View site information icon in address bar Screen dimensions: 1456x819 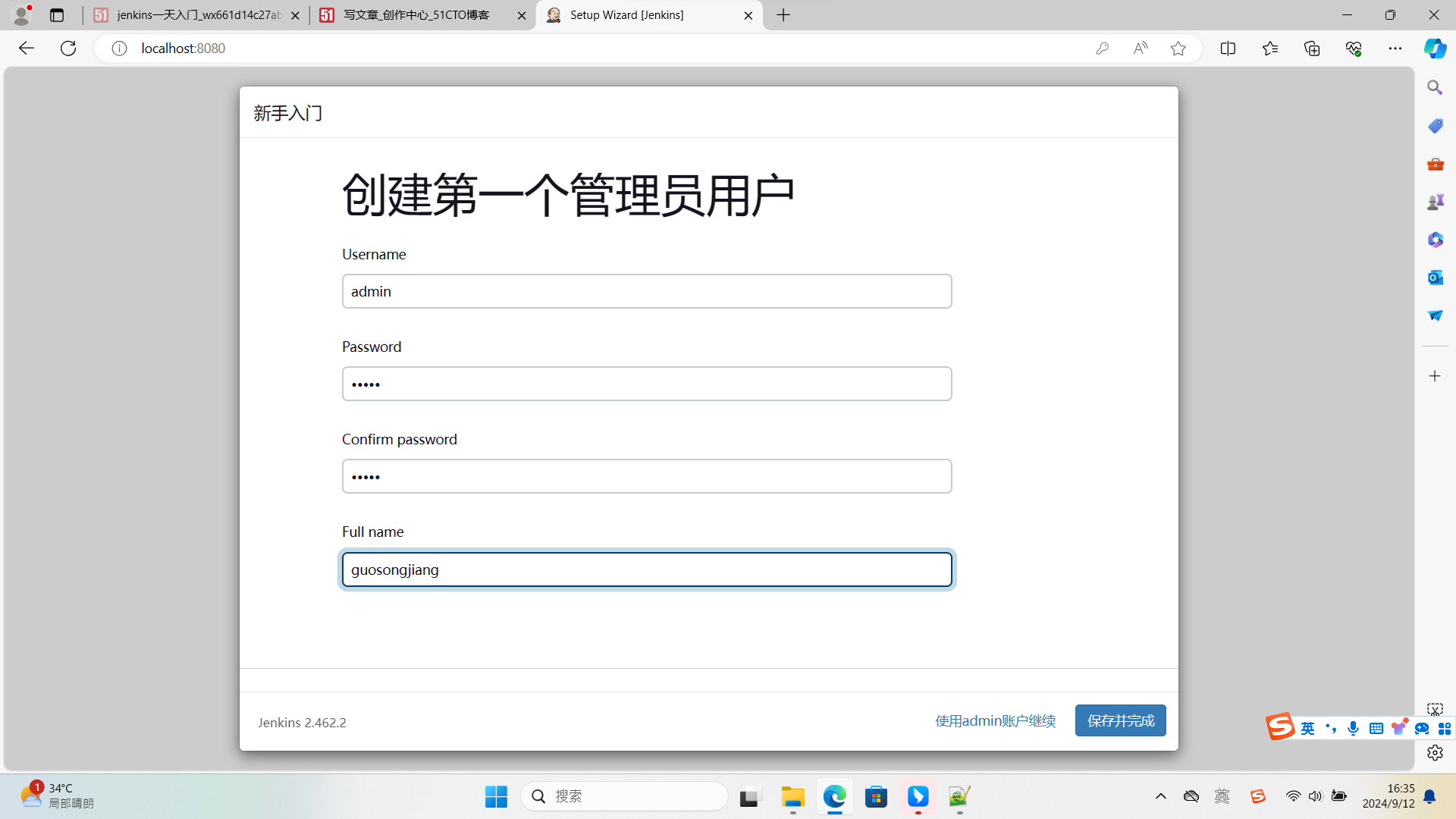tap(119, 49)
